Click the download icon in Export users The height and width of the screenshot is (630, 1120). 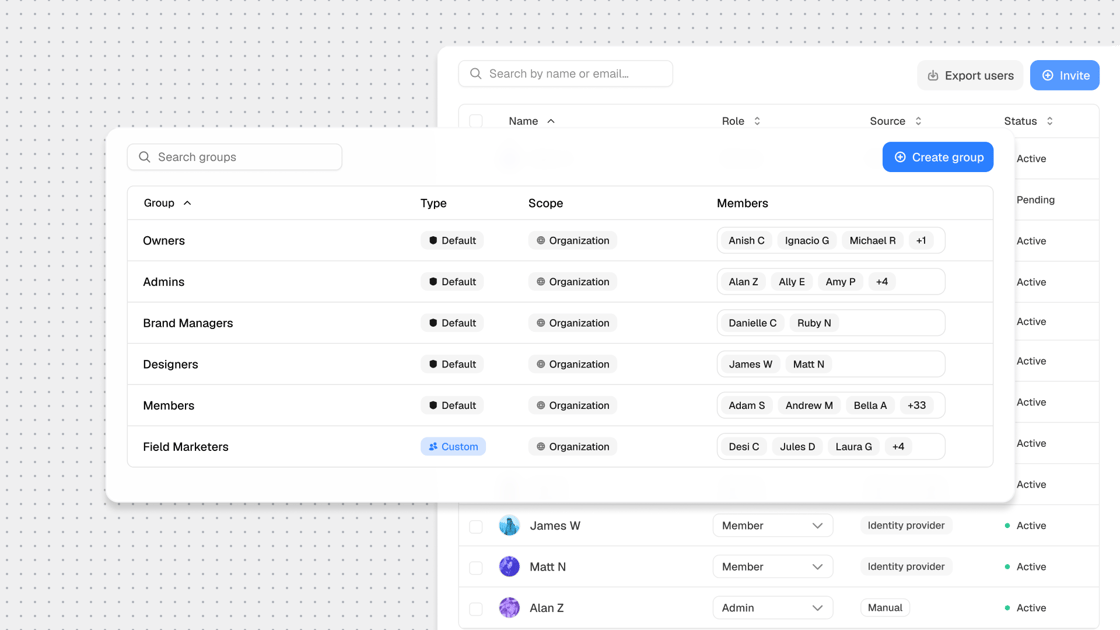pyautogui.click(x=933, y=76)
